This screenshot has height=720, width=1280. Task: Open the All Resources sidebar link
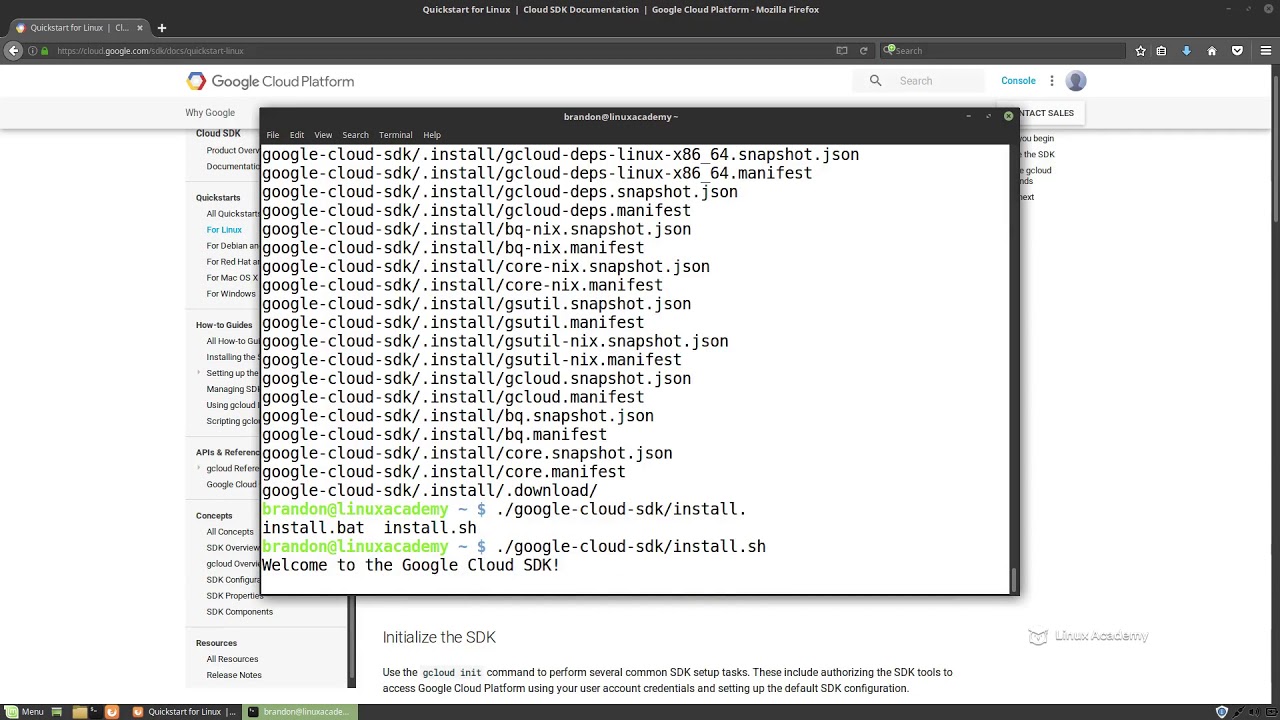pyautogui.click(x=232, y=659)
